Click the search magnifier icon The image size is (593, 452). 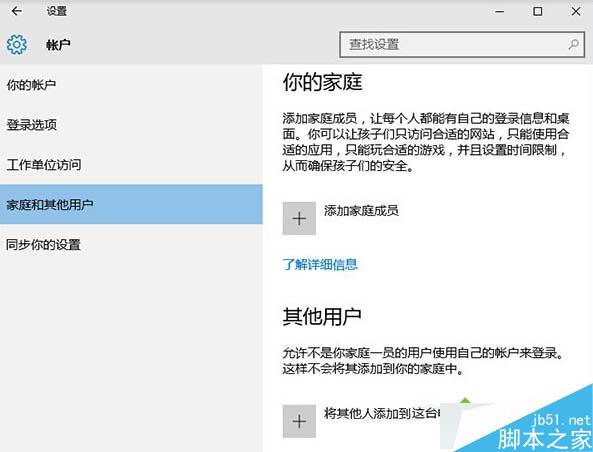574,45
